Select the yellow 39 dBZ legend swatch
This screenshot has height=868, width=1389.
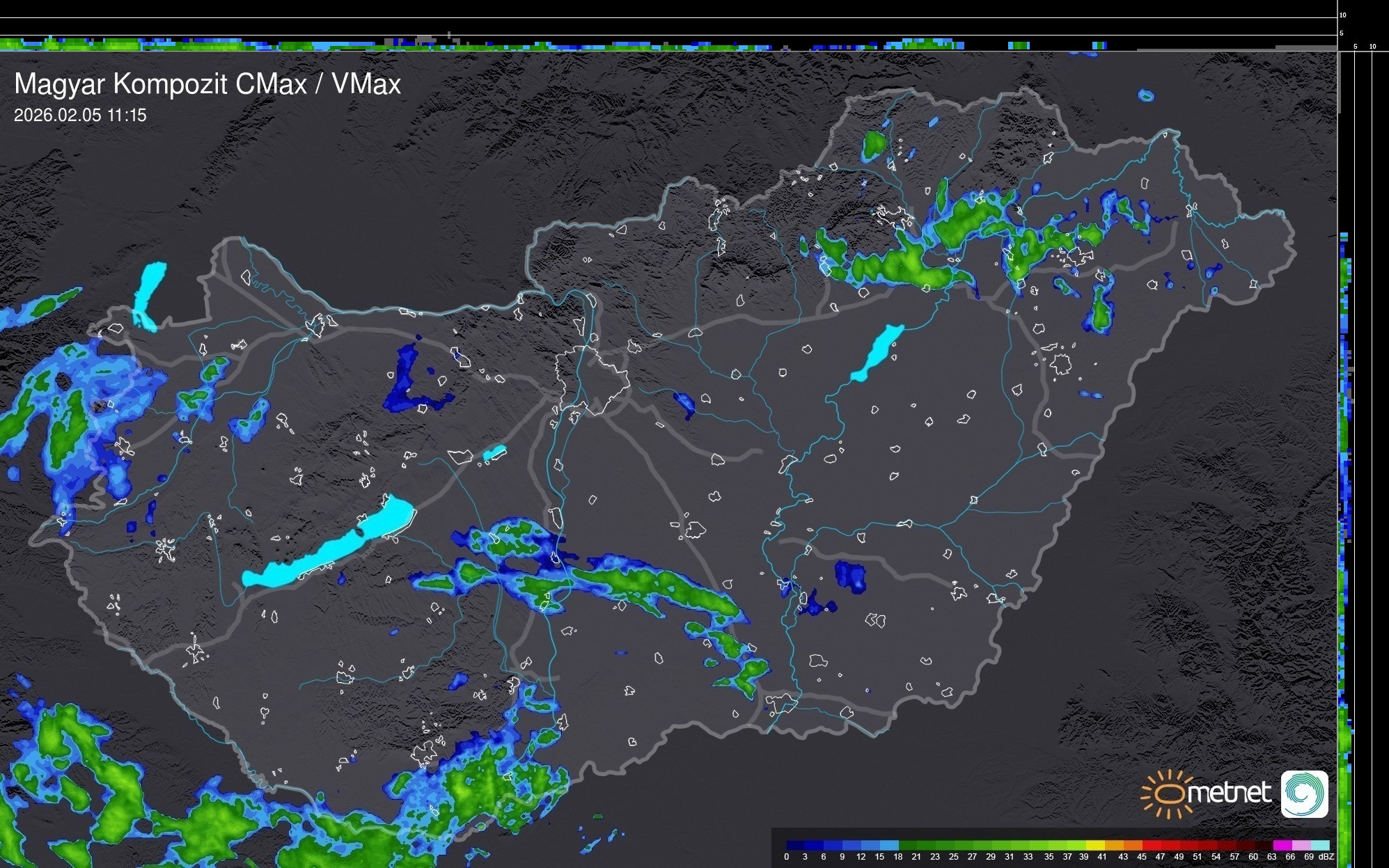coord(1095,845)
